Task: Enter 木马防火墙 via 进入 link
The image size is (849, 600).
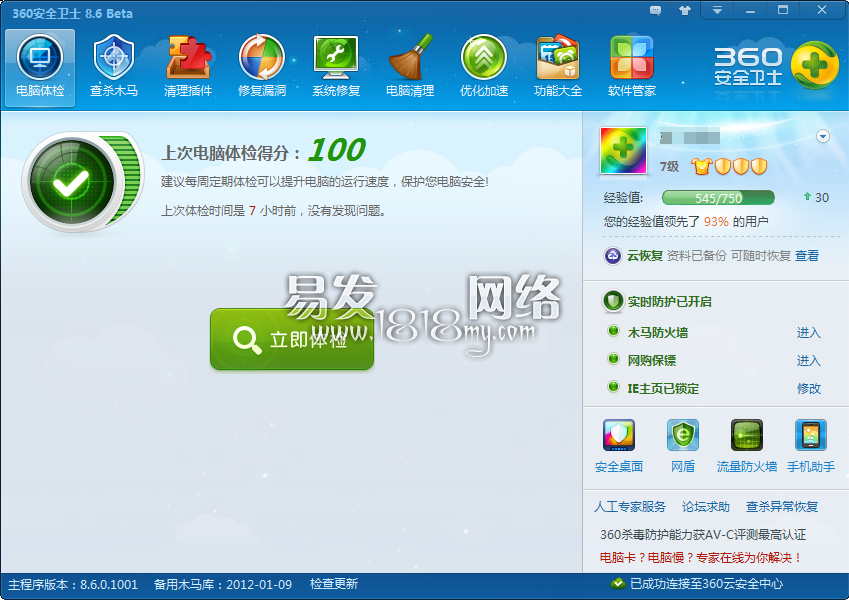Action: (x=808, y=332)
